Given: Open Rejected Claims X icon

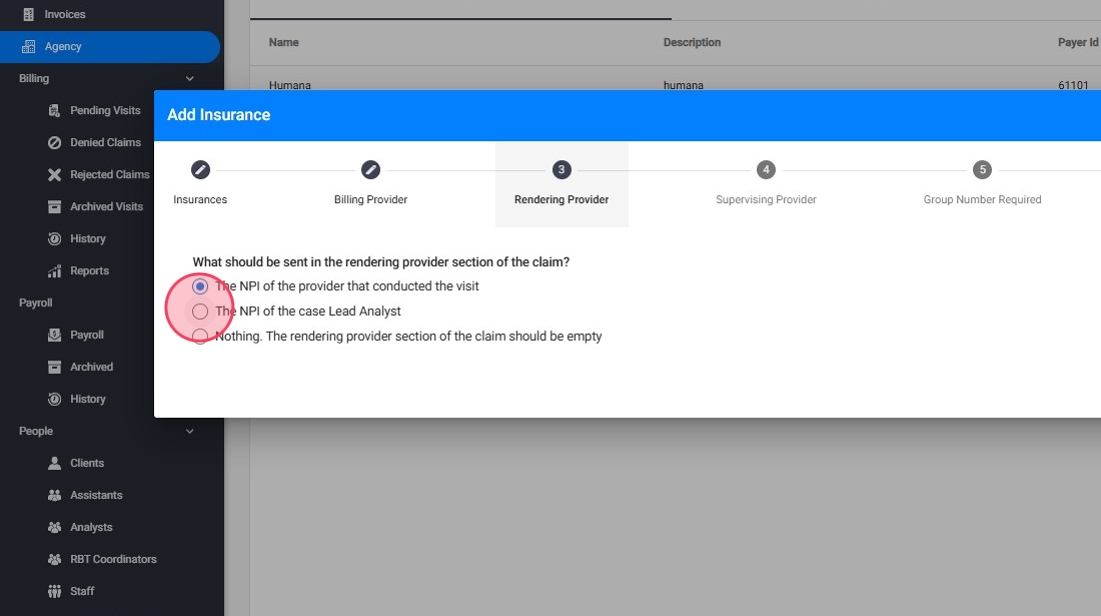Looking at the screenshot, I should pyautogui.click(x=54, y=174).
